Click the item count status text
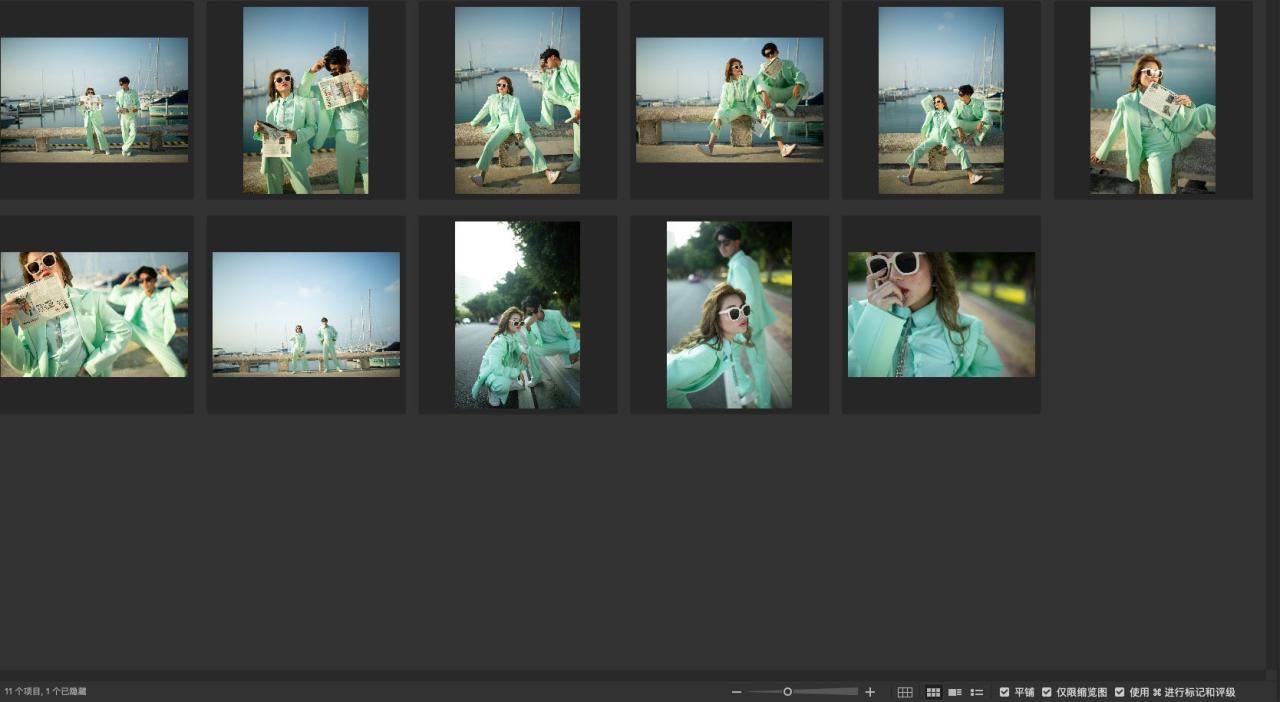 (x=46, y=692)
